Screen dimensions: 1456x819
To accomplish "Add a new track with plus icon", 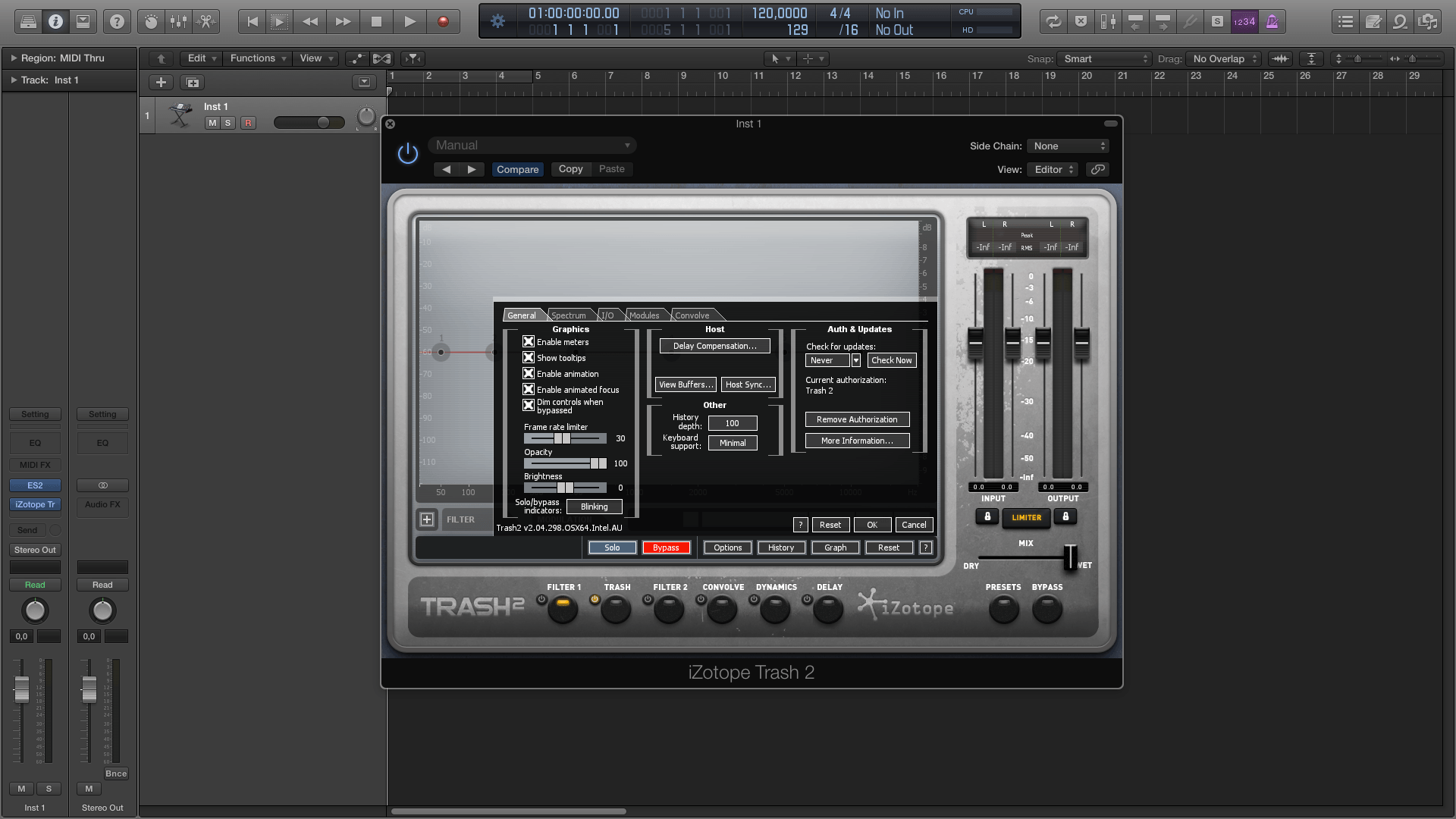I will pyautogui.click(x=161, y=83).
